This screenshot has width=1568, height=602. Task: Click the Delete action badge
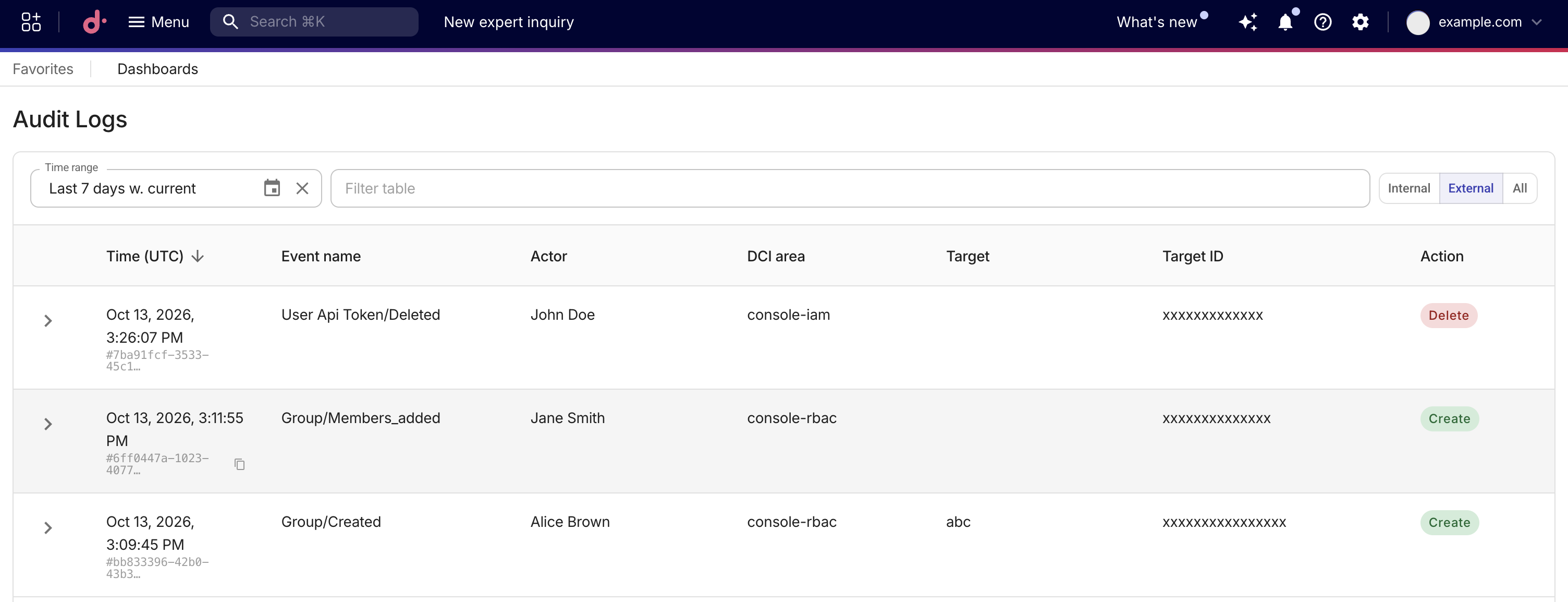tap(1449, 315)
